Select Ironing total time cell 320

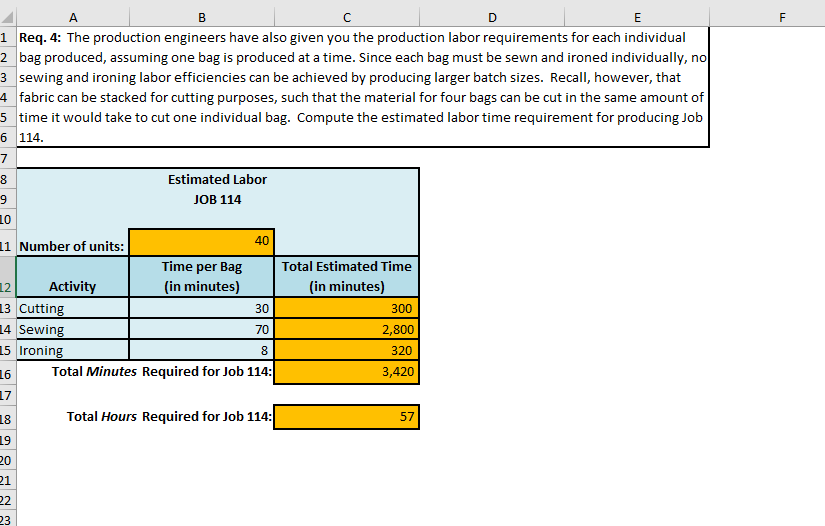click(x=347, y=350)
